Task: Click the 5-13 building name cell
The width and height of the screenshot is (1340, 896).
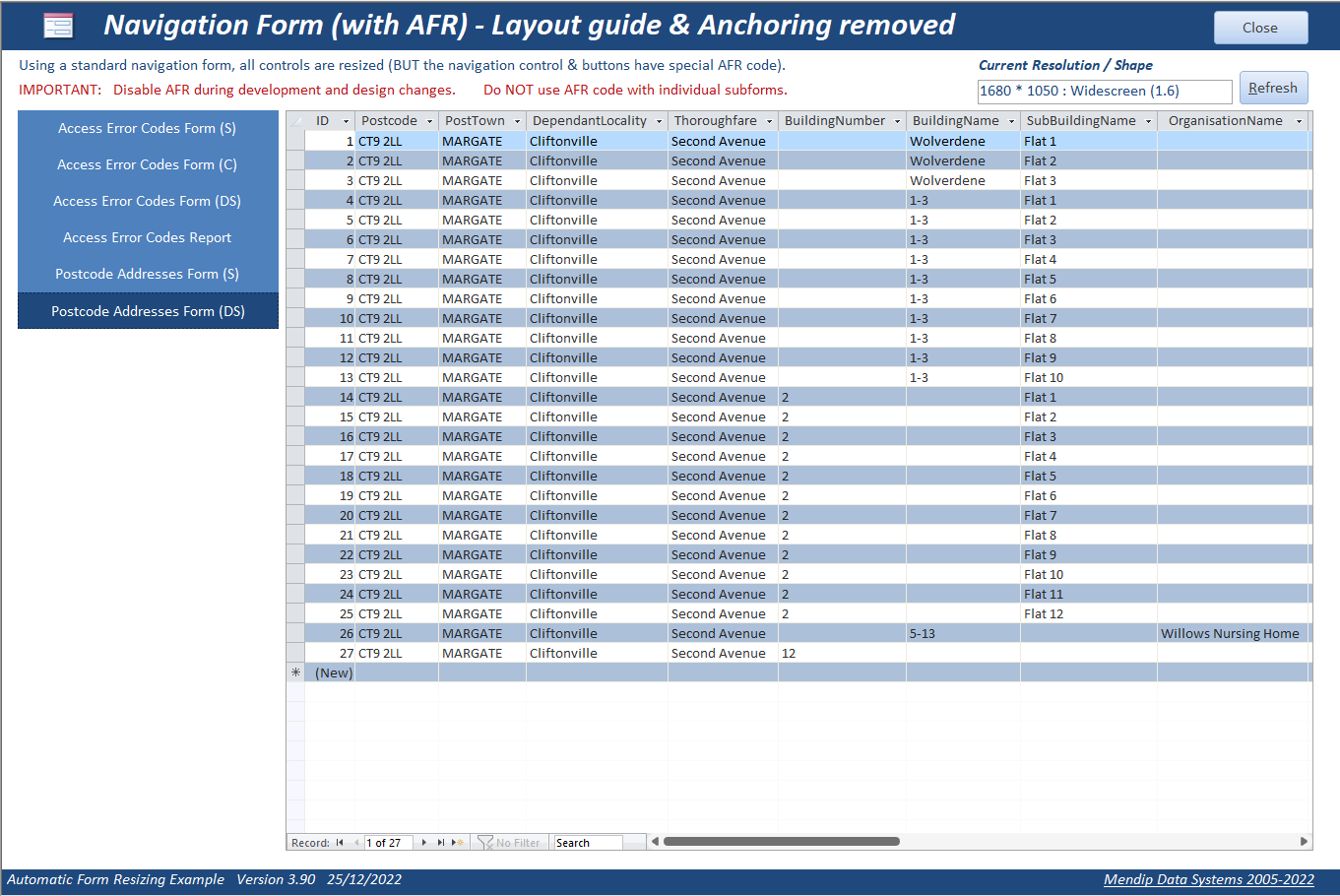Action: [x=963, y=633]
